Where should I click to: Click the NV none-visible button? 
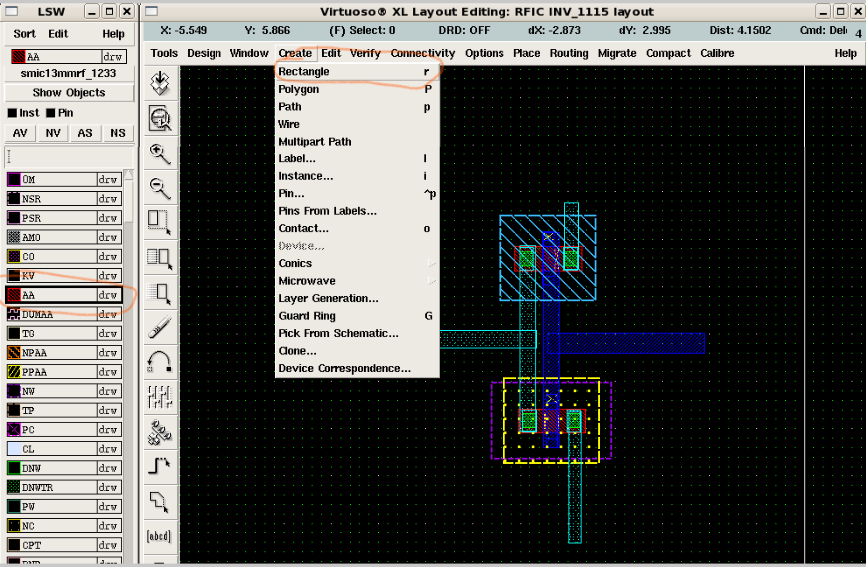(53, 133)
